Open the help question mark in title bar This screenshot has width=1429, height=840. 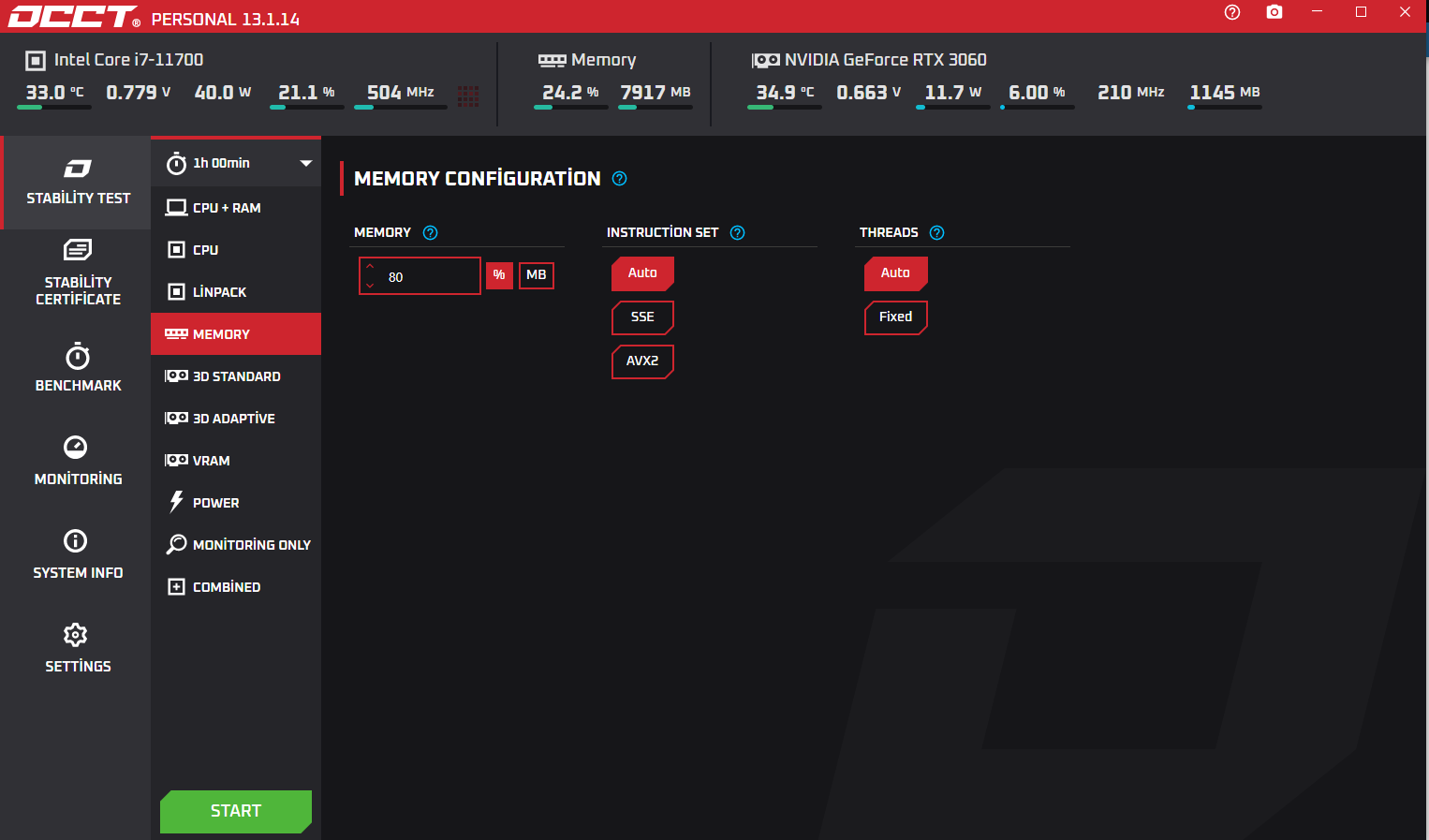[x=1232, y=12]
